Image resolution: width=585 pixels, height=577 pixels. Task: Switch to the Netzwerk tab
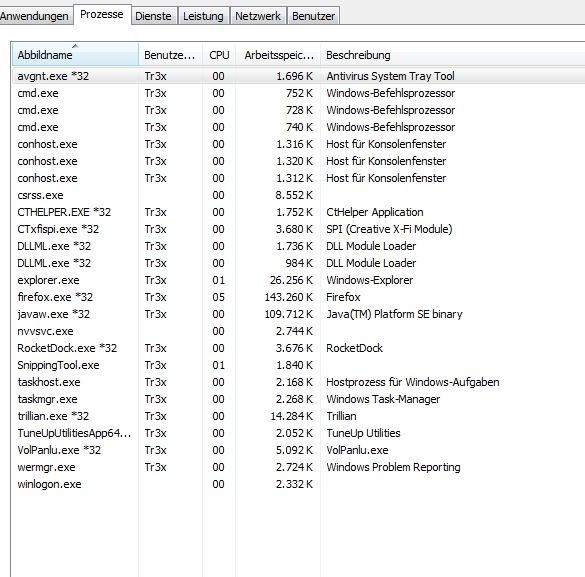pos(258,16)
